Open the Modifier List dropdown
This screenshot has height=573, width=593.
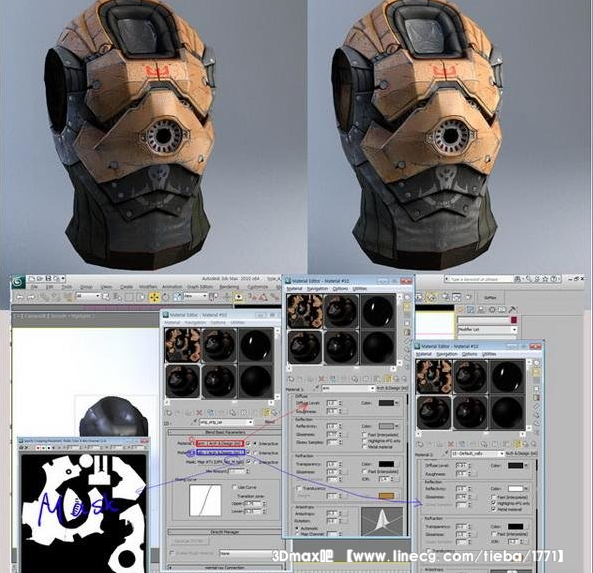click(x=487, y=330)
